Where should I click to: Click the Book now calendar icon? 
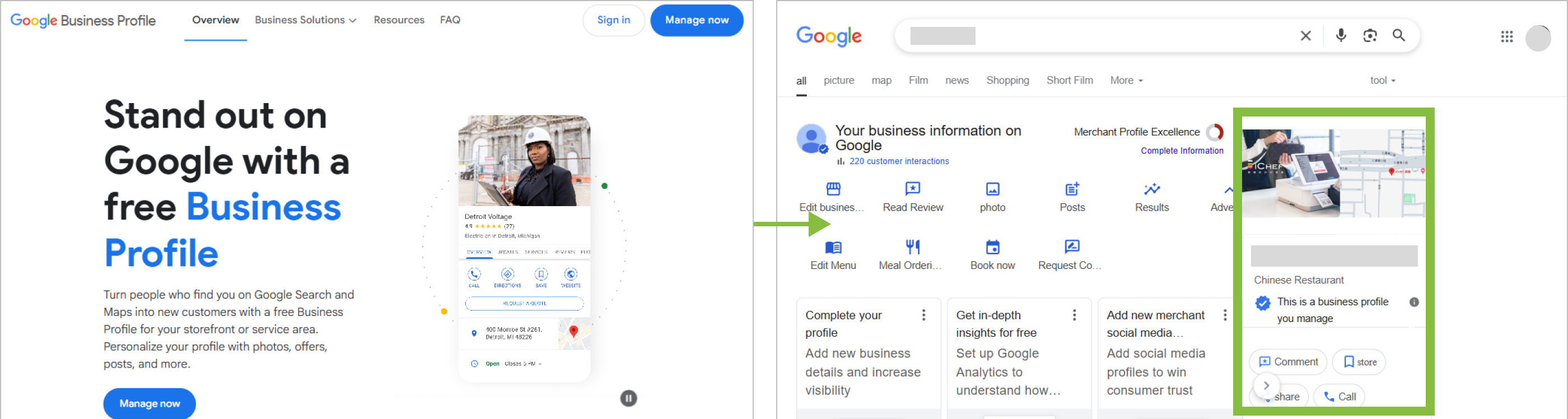click(992, 247)
